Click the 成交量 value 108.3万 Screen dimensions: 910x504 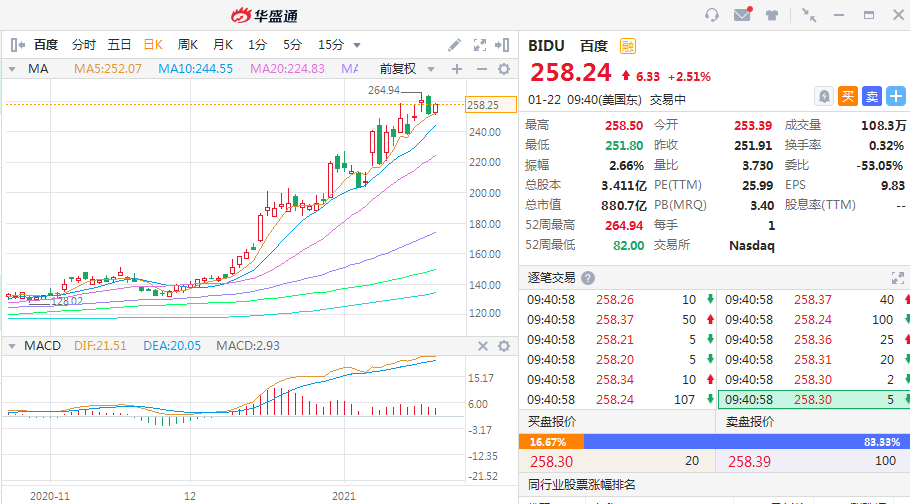tap(883, 125)
